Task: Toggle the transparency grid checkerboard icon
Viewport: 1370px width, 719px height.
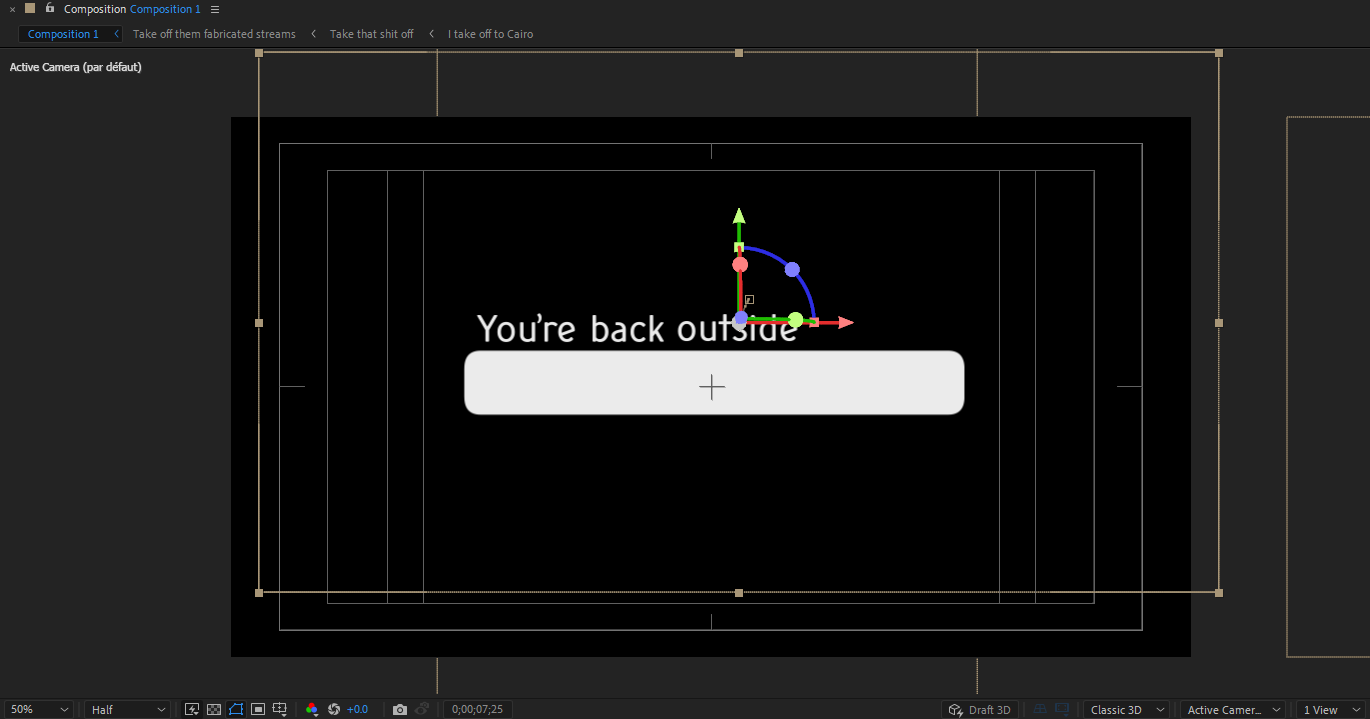Action: pyautogui.click(x=213, y=710)
